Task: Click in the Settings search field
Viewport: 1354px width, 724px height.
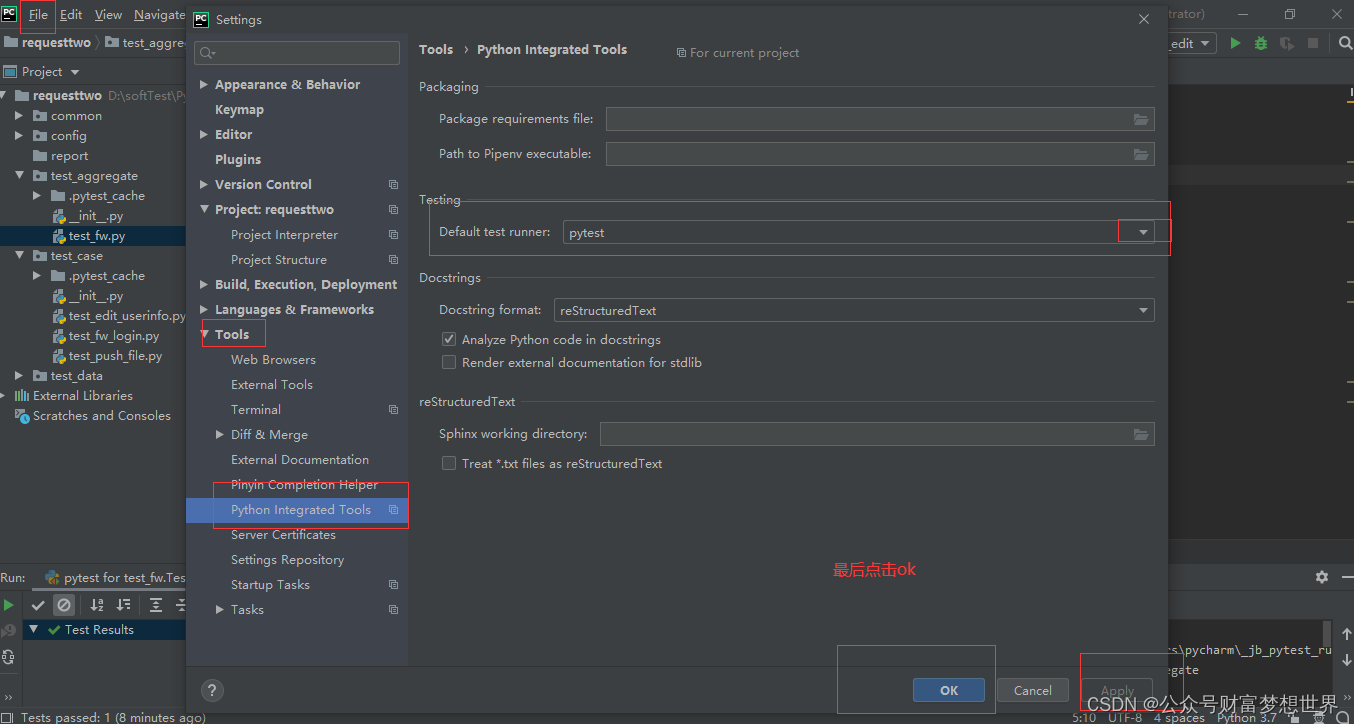Action: [297, 53]
